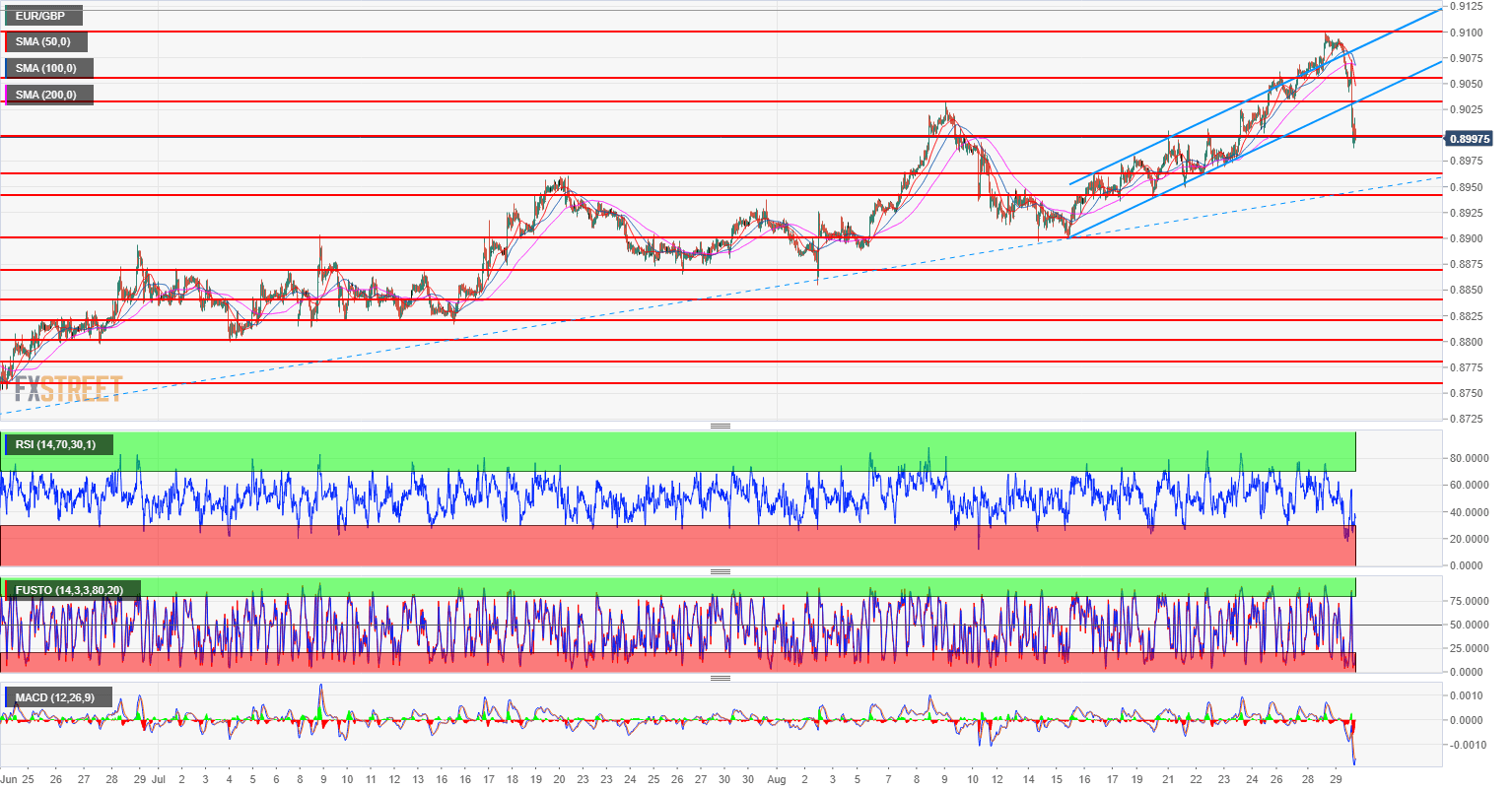This screenshot has height=792, width=1512.
Task: Click the Aug month label on time axis
Action: click(778, 779)
